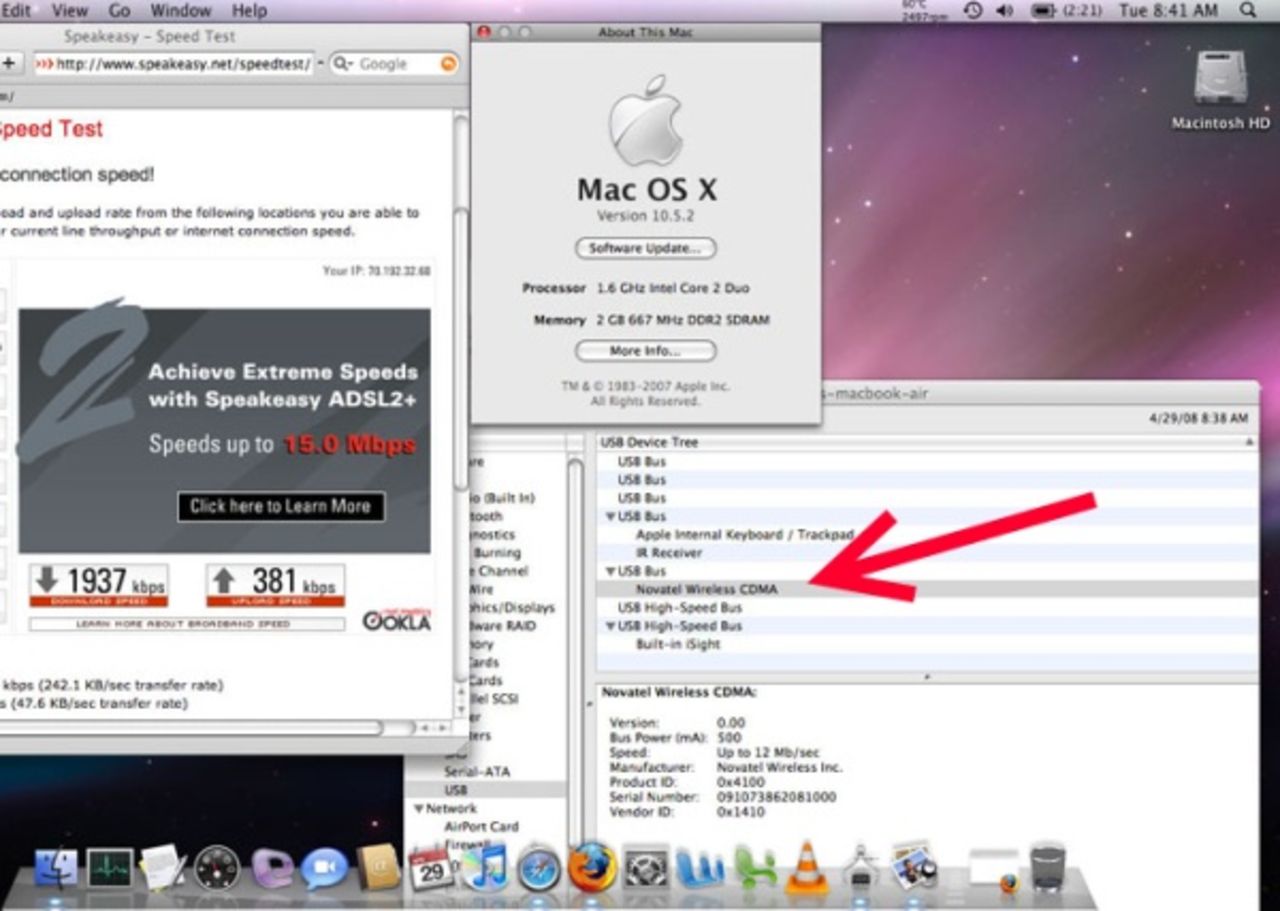The height and width of the screenshot is (911, 1280).
Task: Click the Software Update button
Action: (x=646, y=248)
